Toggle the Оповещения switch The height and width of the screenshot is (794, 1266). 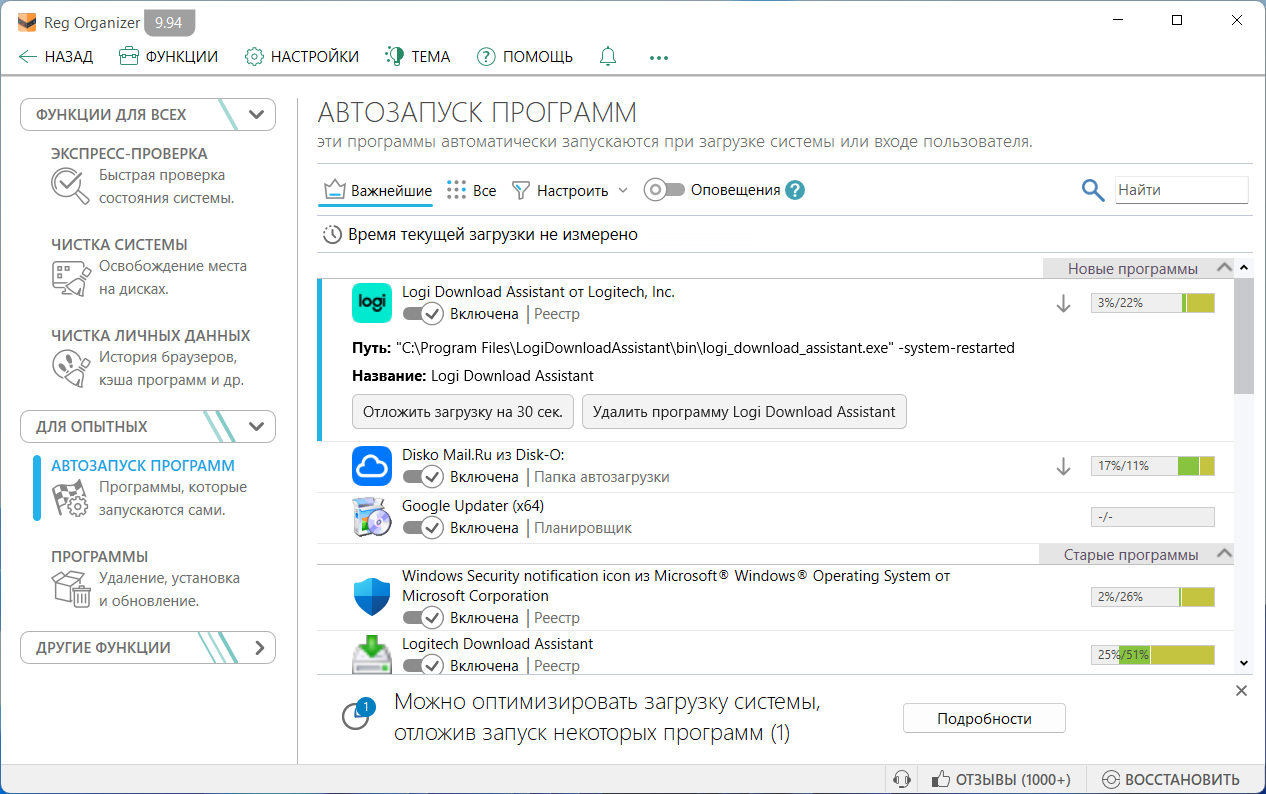(664, 190)
